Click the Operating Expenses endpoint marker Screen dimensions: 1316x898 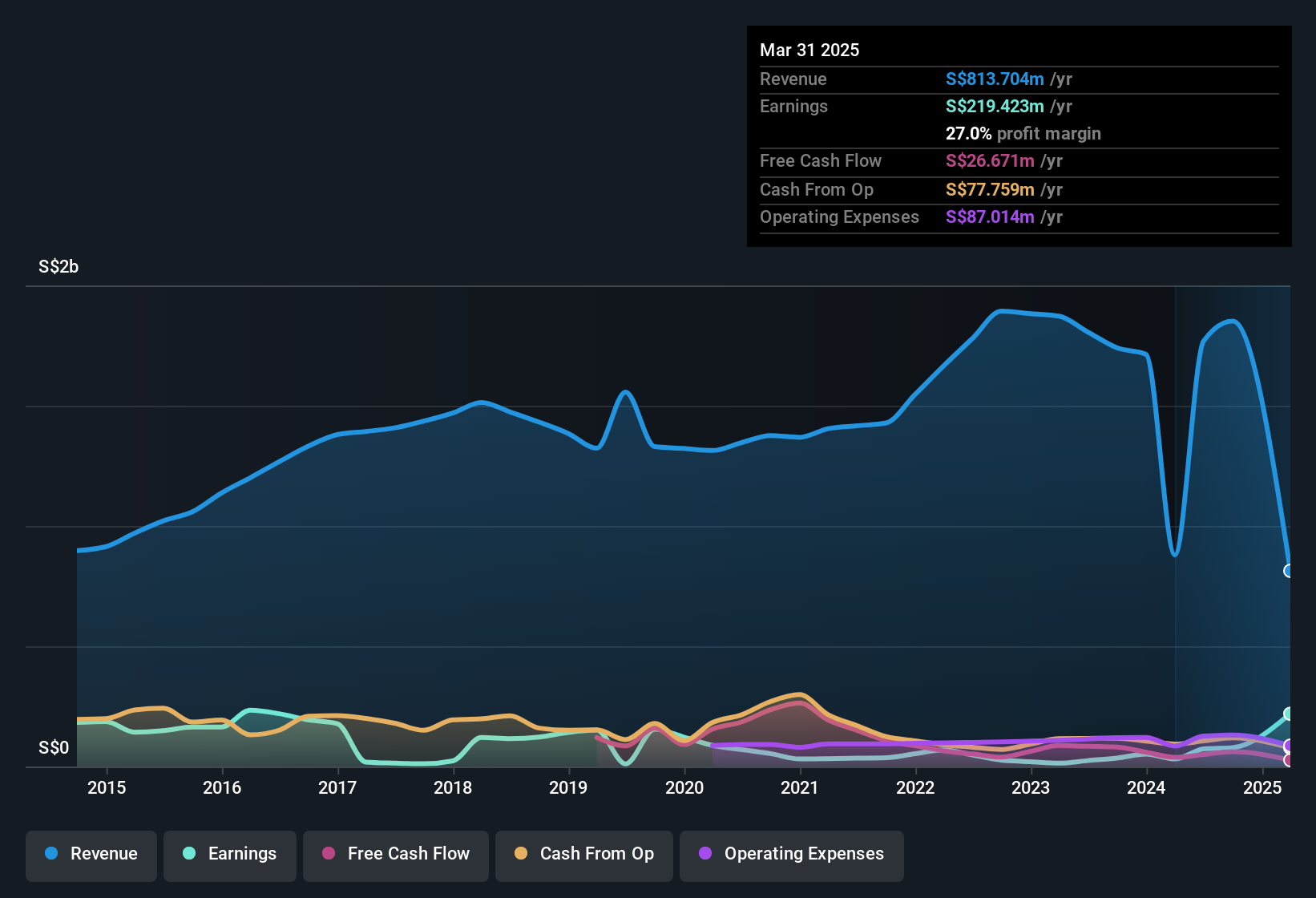tap(1289, 746)
